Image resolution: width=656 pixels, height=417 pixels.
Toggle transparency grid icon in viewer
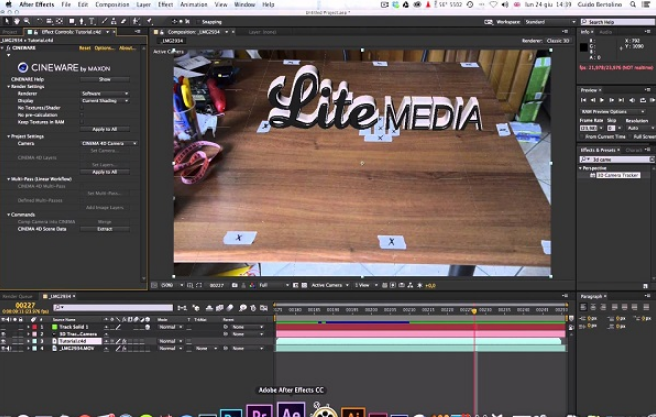tap(304, 285)
